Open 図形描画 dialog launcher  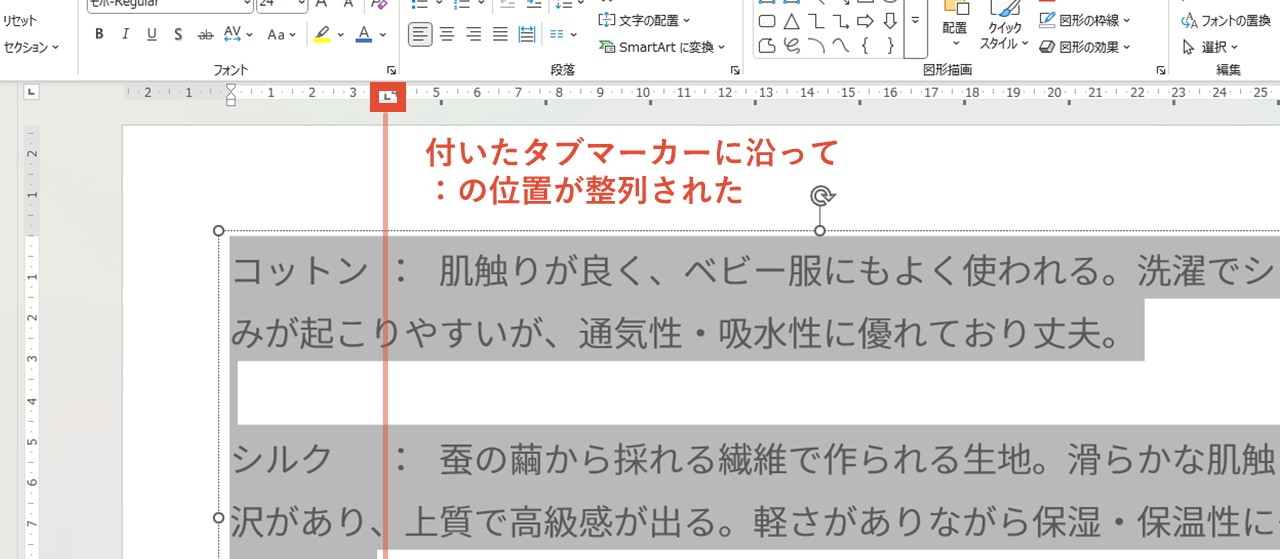click(1161, 71)
